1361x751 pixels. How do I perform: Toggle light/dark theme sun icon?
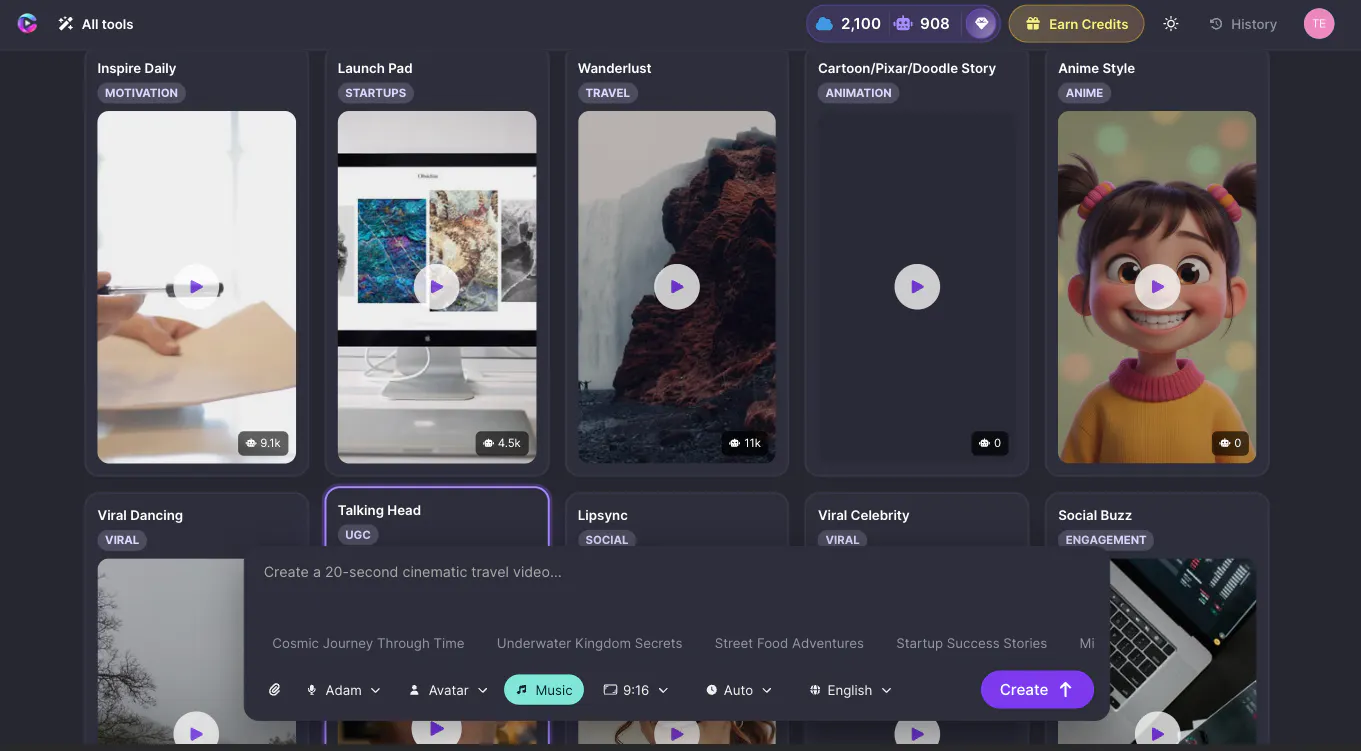[1171, 24]
